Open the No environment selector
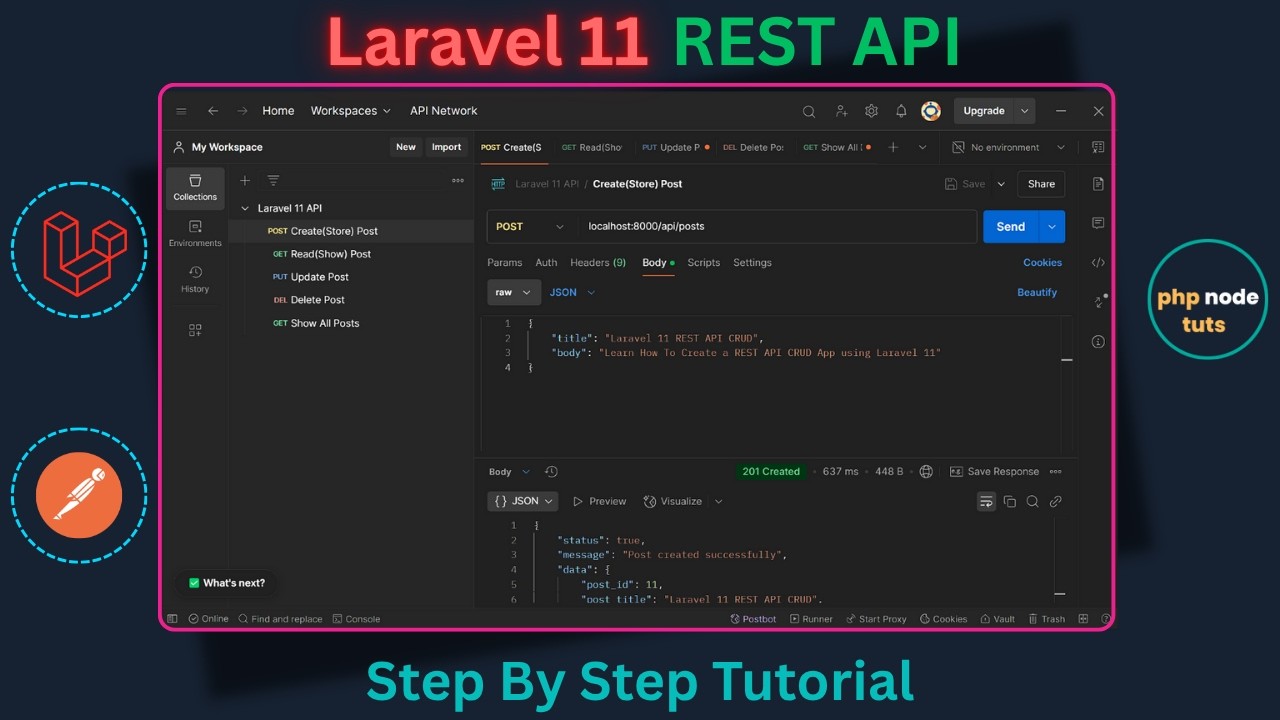This screenshot has height=720, width=1280. (x=1009, y=147)
